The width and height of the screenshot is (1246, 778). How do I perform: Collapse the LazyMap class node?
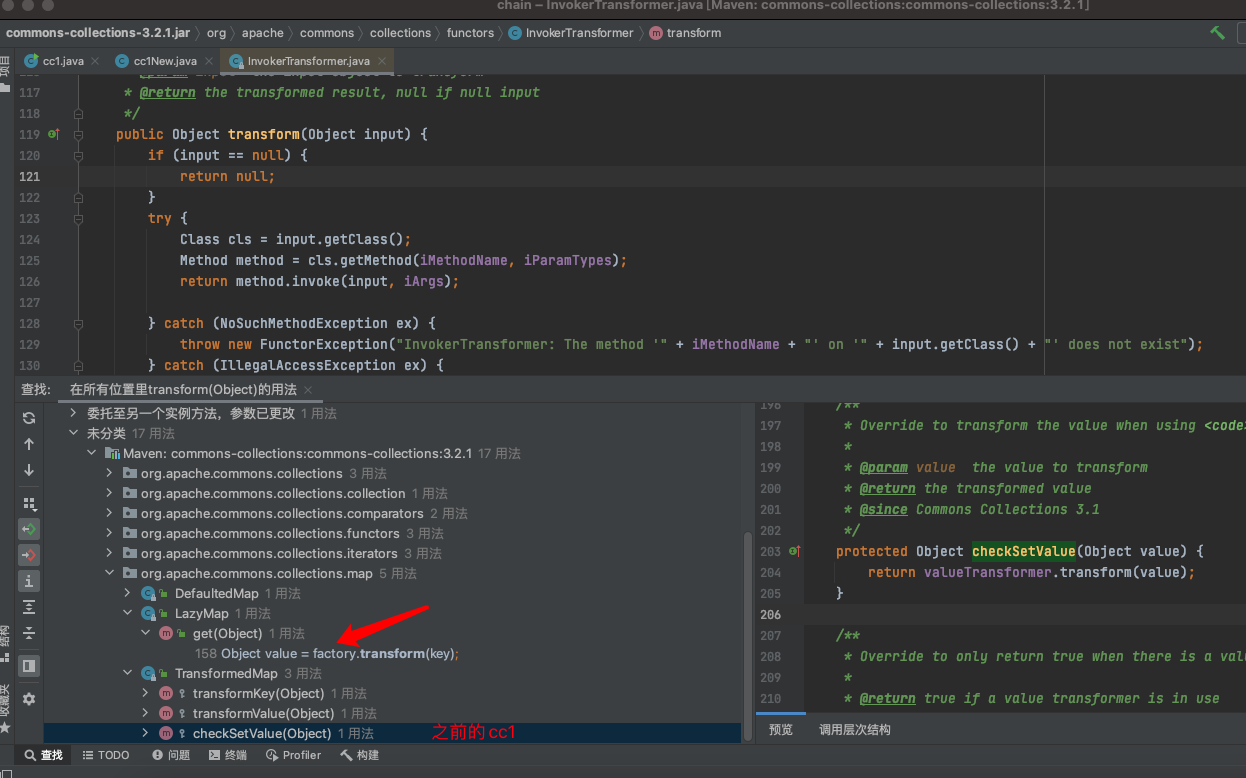(127, 613)
